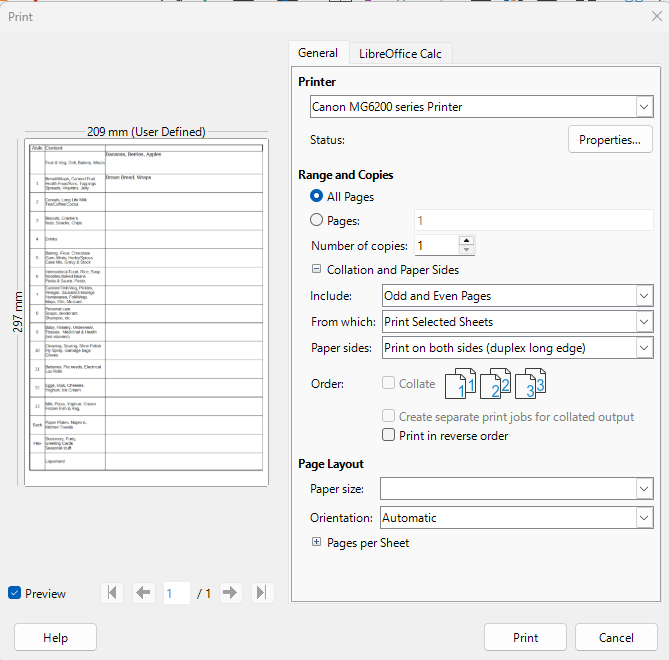Image resolution: width=669 pixels, height=660 pixels.
Task: Increase the number of copies
Action: [x=467, y=241]
